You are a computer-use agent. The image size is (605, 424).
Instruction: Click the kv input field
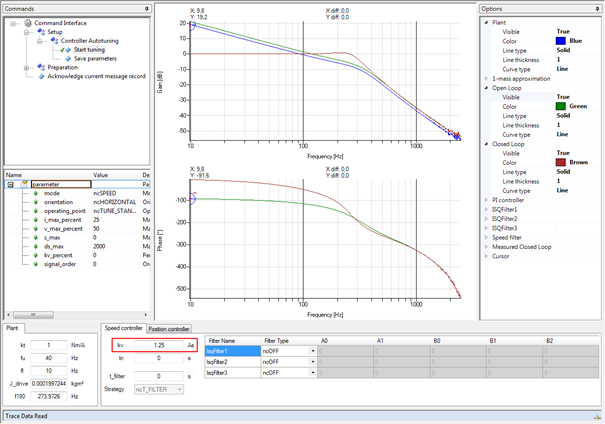[159, 345]
